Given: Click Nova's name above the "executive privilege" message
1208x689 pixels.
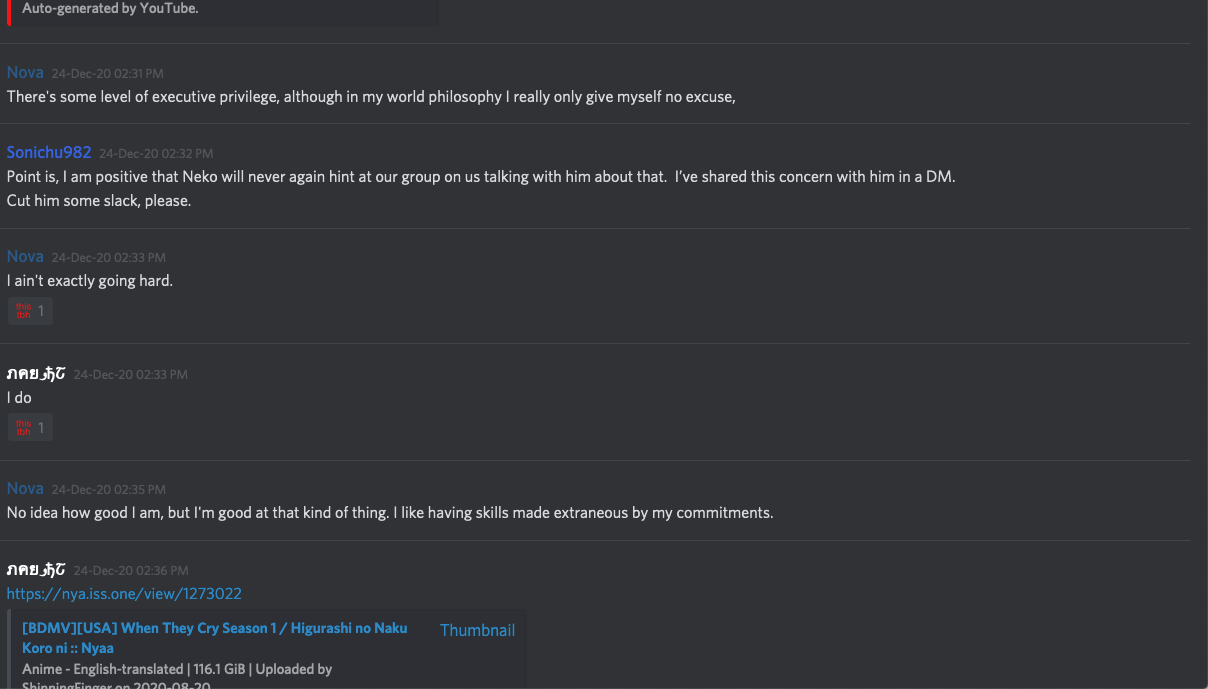Looking at the screenshot, I should [25, 72].
